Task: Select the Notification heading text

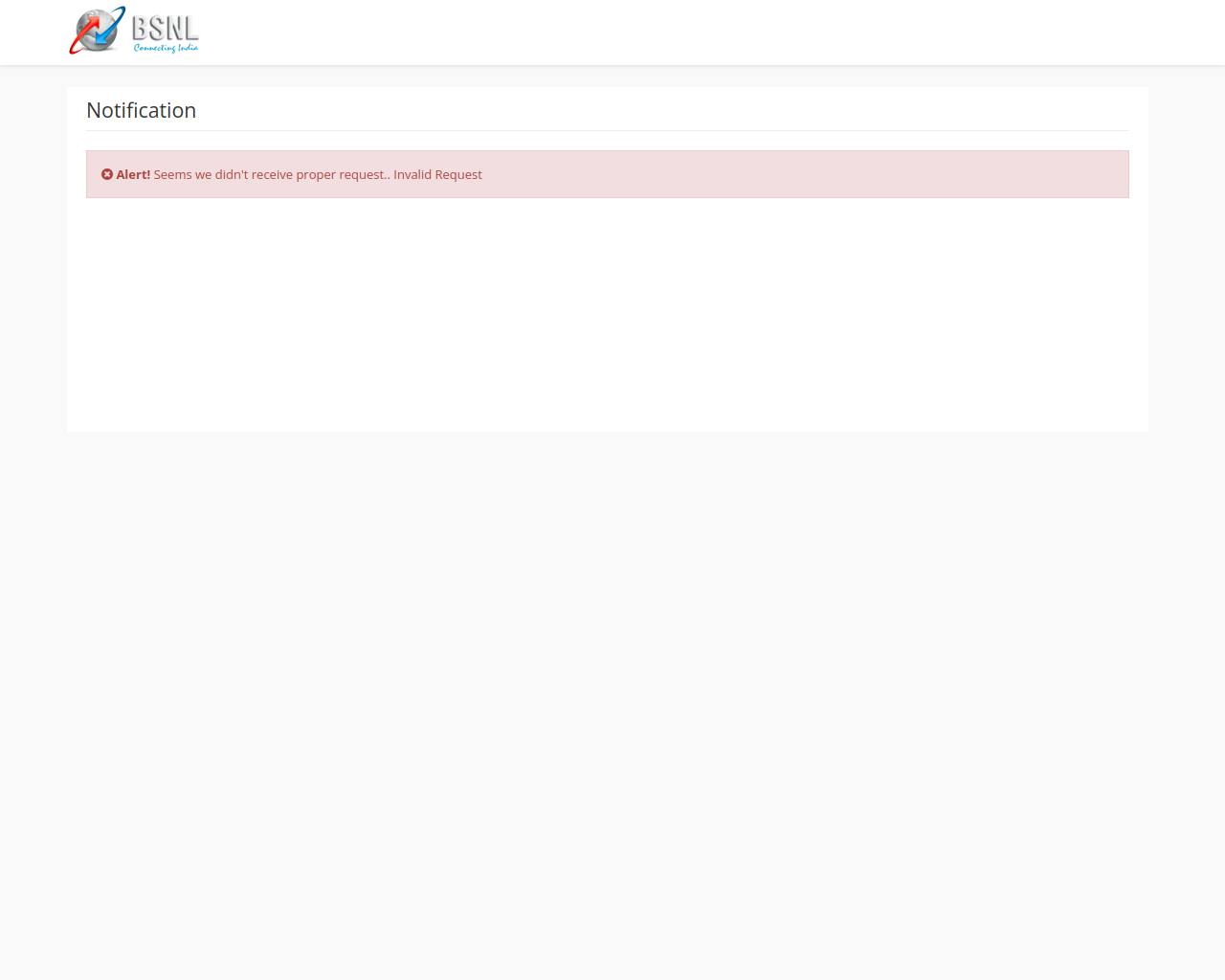Action: point(142,110)
